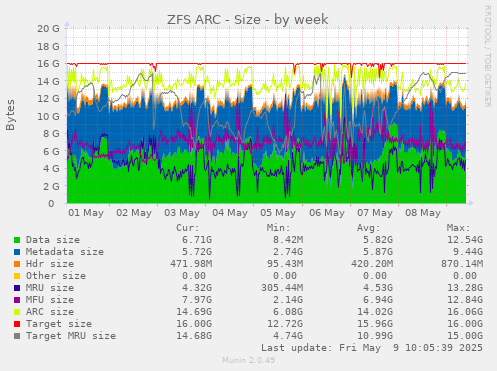Click Target MRU size maximum value 15.00G

465,336
